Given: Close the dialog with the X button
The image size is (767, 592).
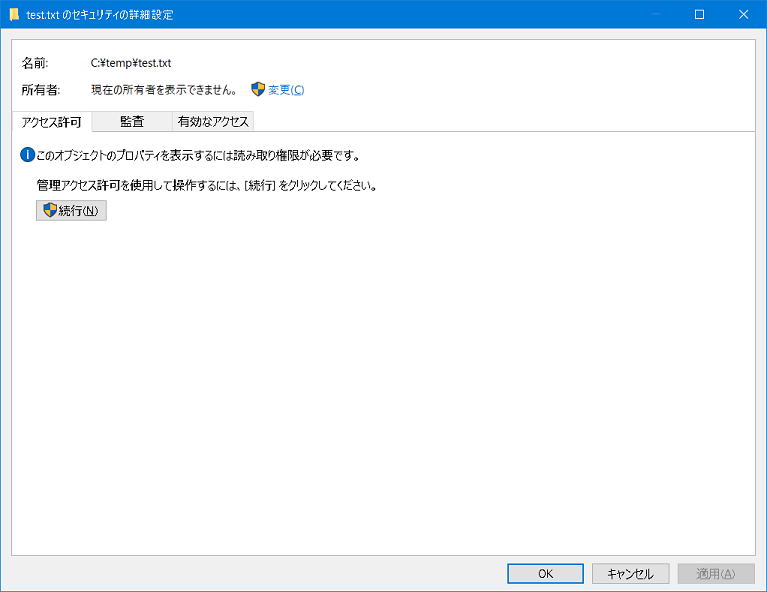Looking at the screenshot, I should point(744,14).
